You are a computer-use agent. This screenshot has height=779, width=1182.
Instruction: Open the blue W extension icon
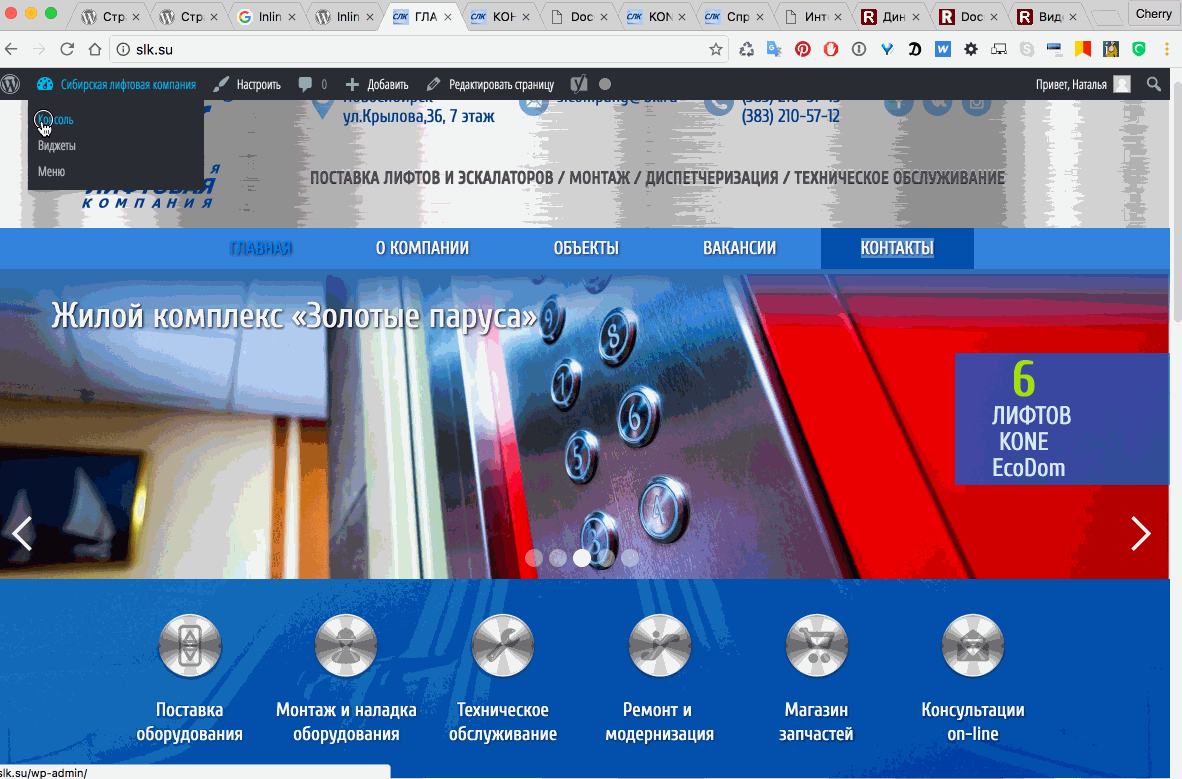[x=943, y=49]
